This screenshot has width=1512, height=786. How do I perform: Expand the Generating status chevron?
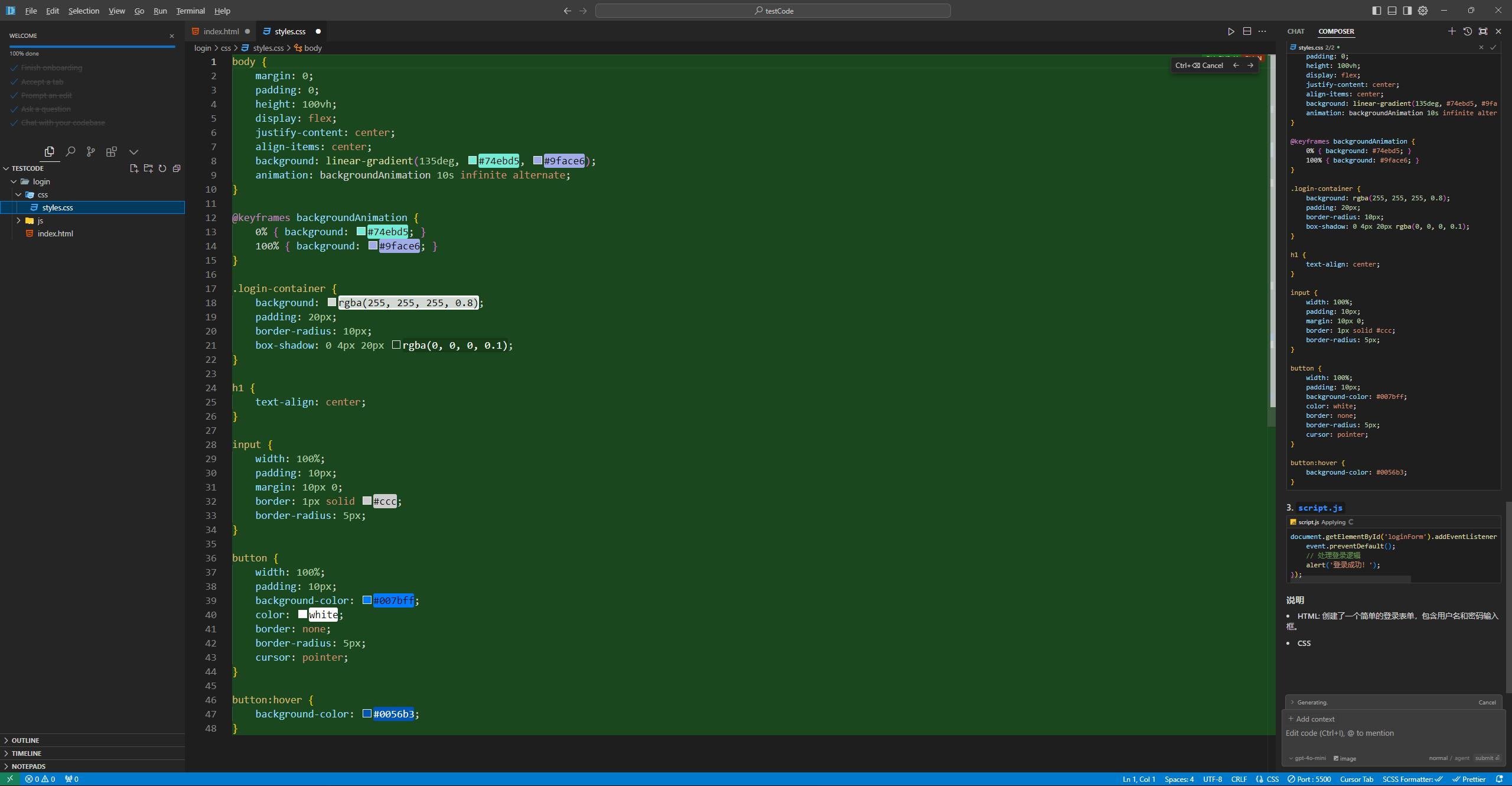pyautogui.click(x=1292, y=702)
